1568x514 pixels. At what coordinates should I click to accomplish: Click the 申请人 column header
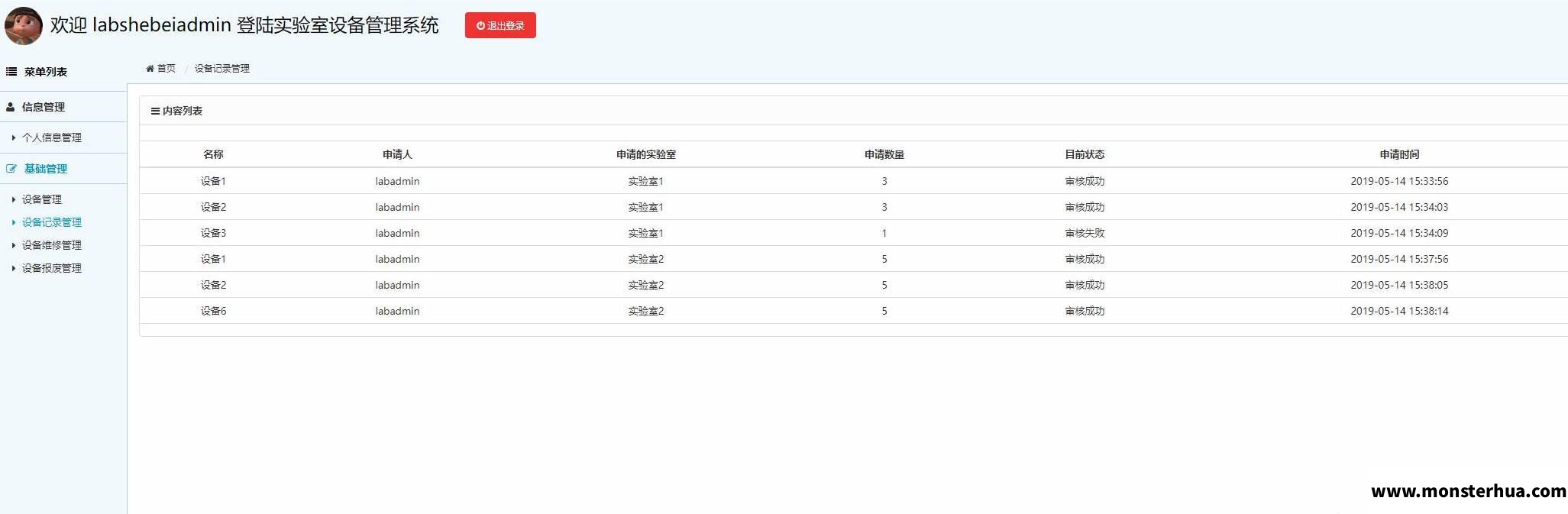pyautogui.click(x=397, y=154)
